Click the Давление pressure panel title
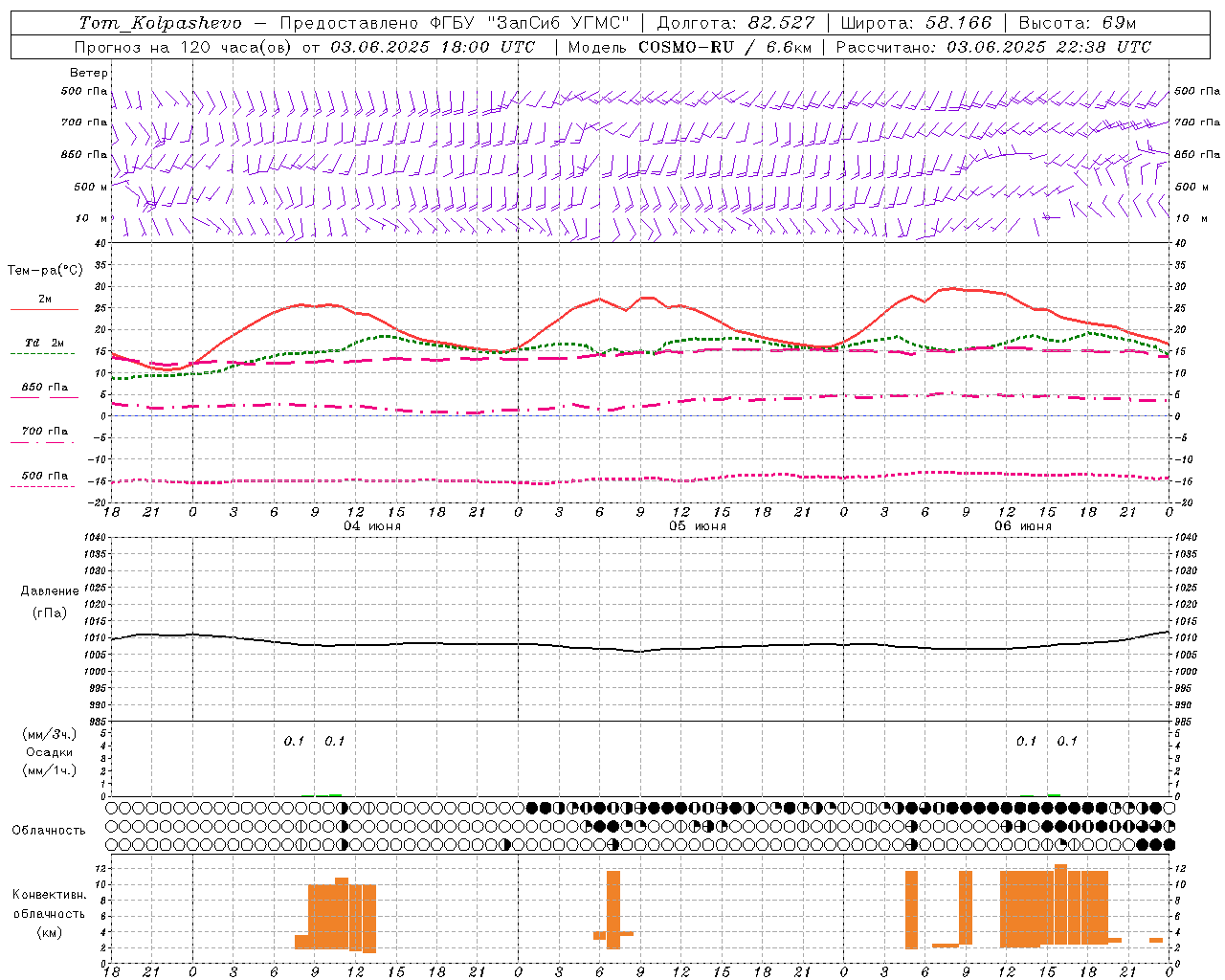This screenshot has width=1225, height=980. coord(50,591)
